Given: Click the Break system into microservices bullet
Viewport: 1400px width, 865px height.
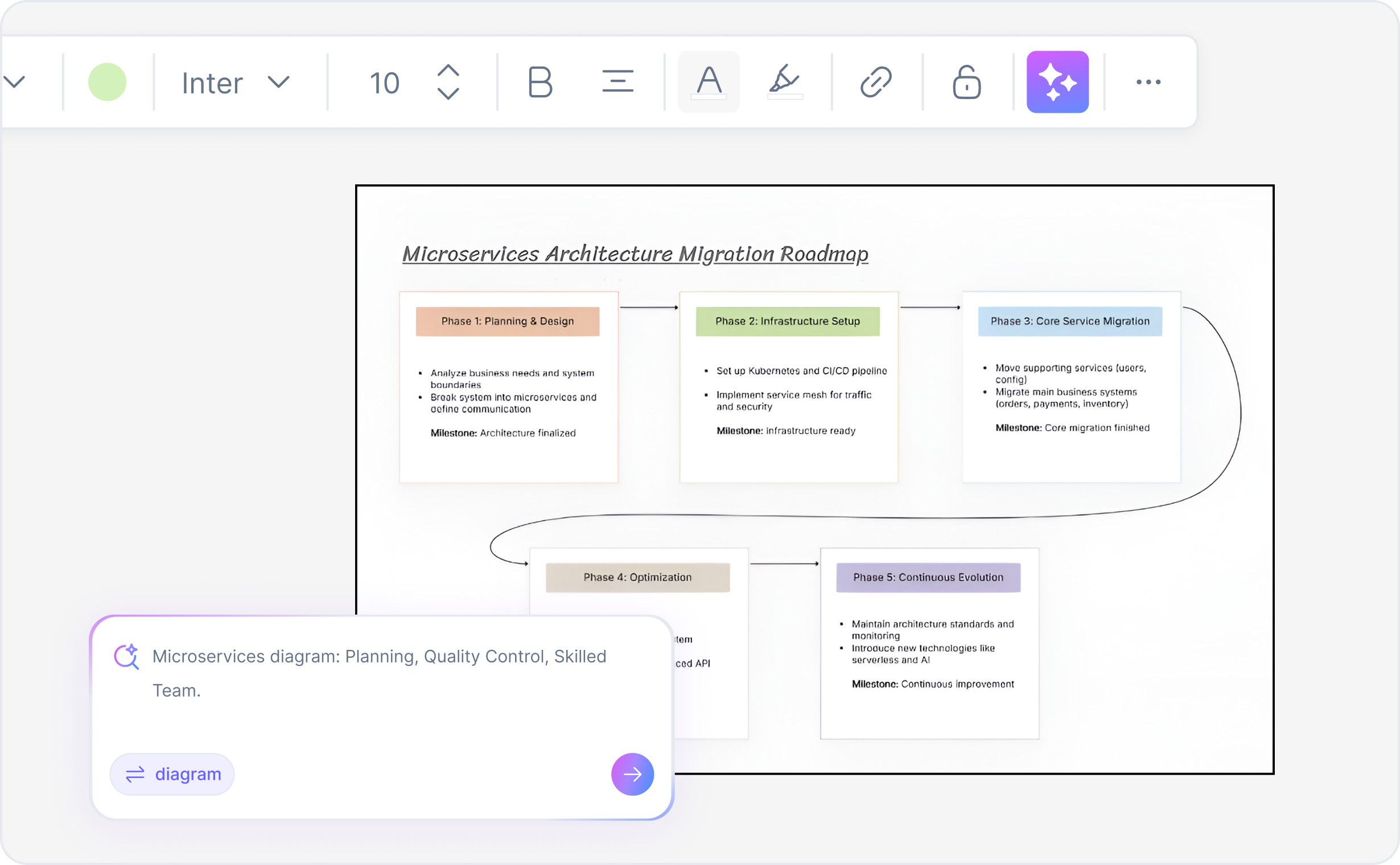Looking at the screenshot, I should (x=513, y=403).
